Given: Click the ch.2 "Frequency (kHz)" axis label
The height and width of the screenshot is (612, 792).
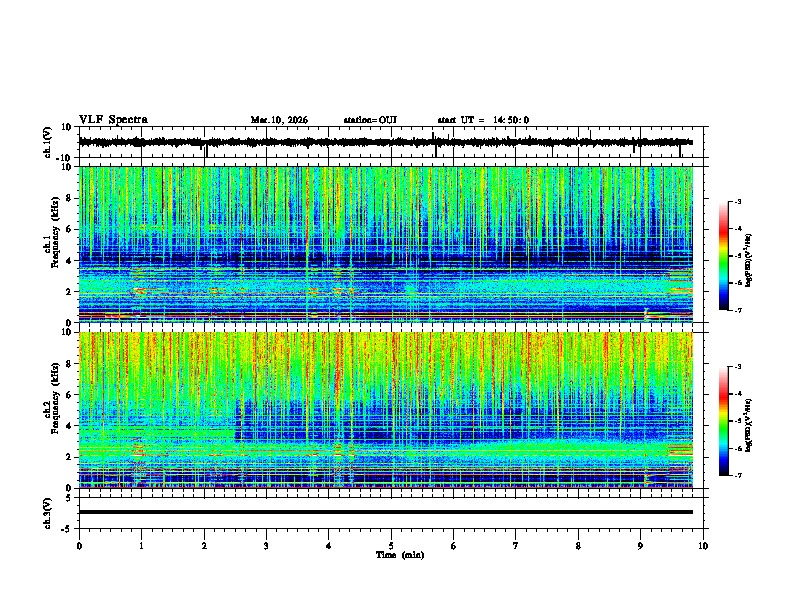Looking at the screenshot, I should point(55,398).
